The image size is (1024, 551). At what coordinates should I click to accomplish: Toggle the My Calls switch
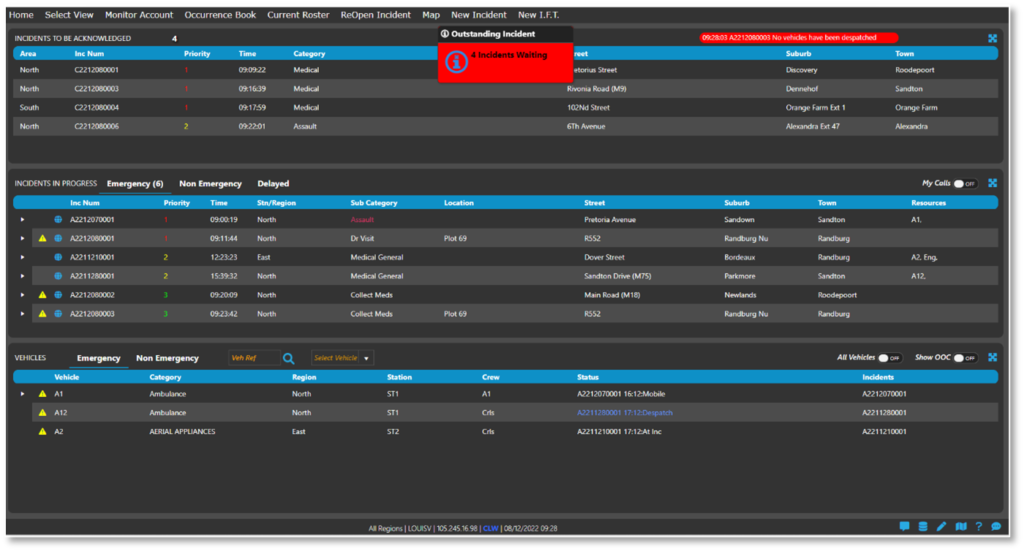(965, 184)
